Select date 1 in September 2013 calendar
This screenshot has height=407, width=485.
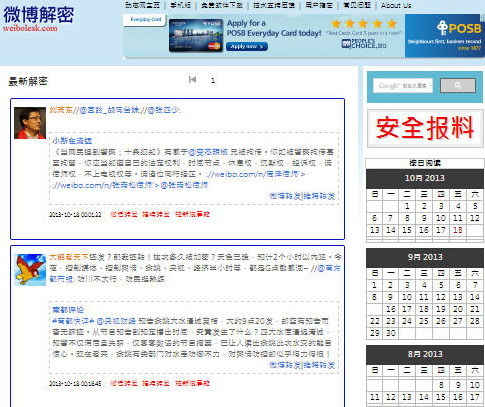point(375,285)
